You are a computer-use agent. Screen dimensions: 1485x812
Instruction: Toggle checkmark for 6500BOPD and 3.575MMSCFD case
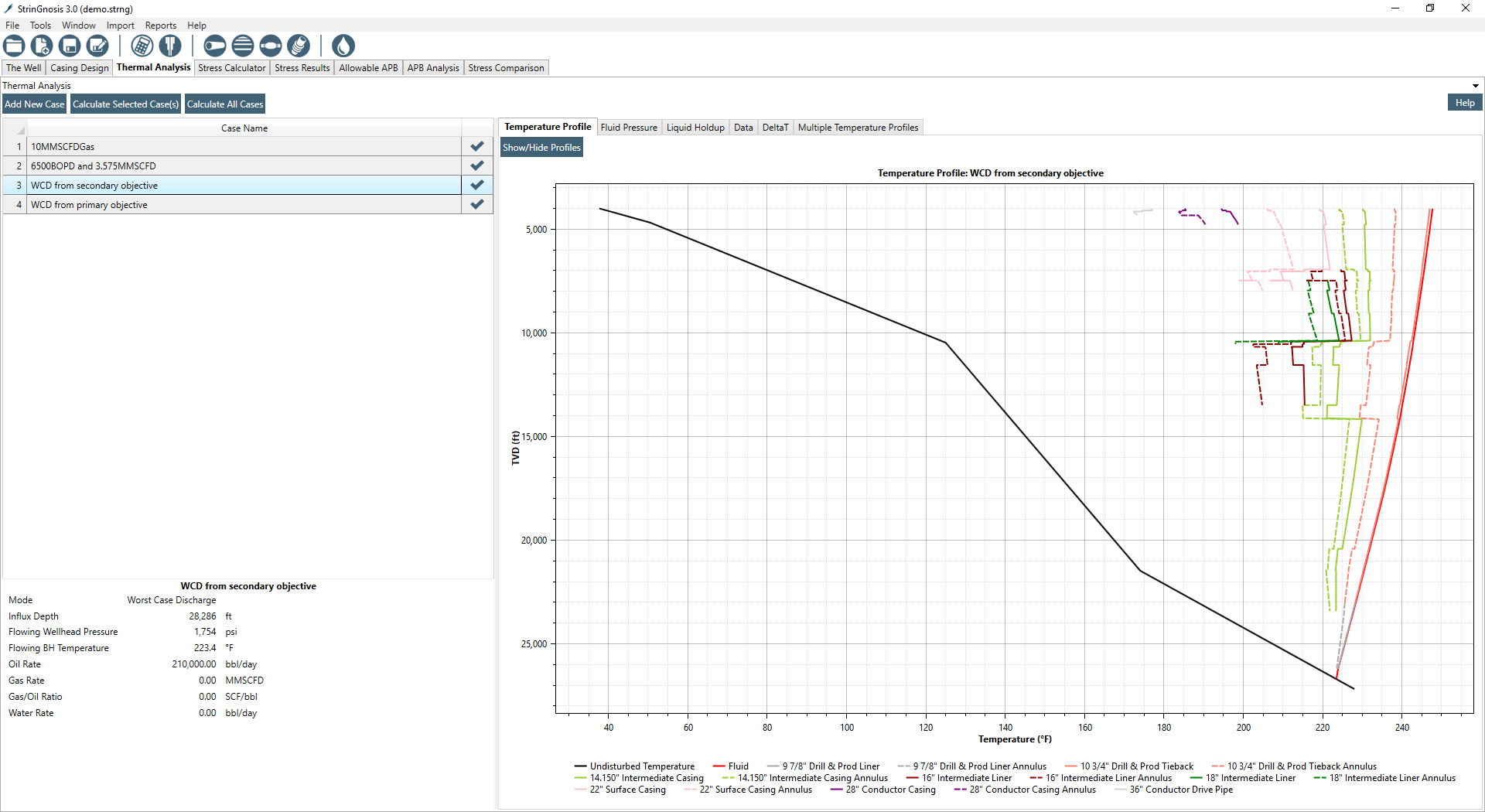(x=477, y=165)
